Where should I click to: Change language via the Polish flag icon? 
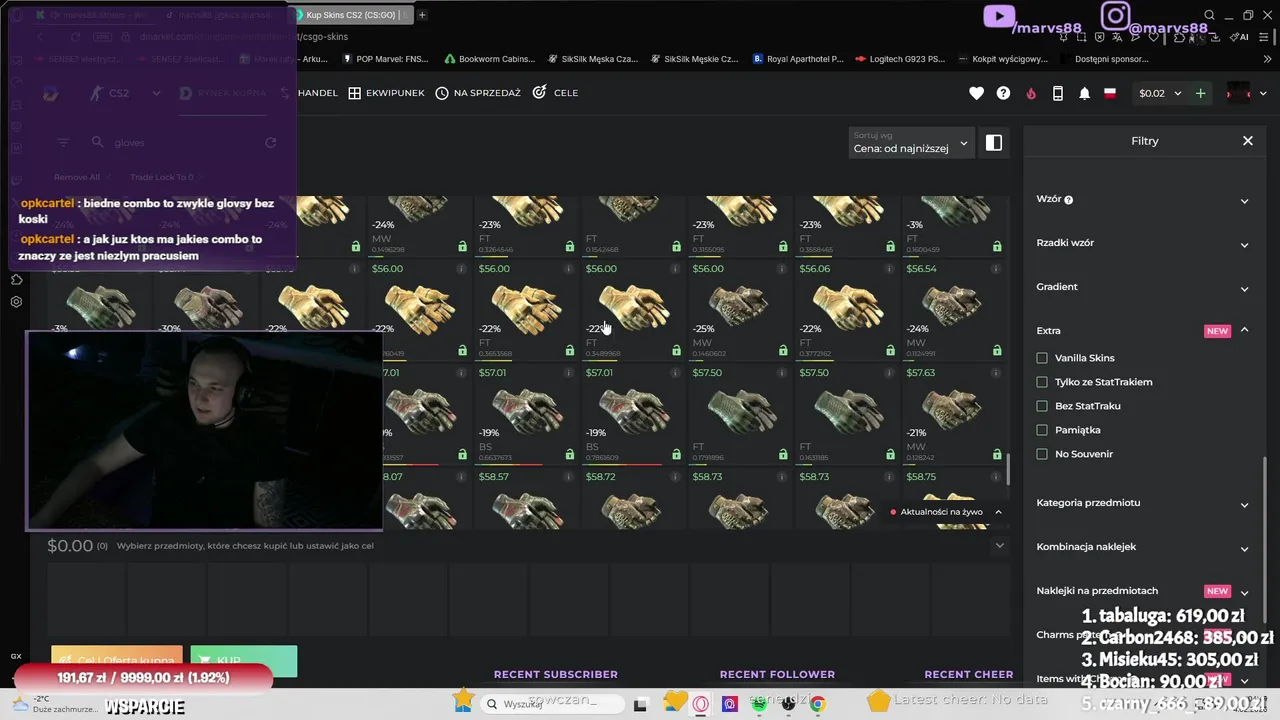point(1110,93)
